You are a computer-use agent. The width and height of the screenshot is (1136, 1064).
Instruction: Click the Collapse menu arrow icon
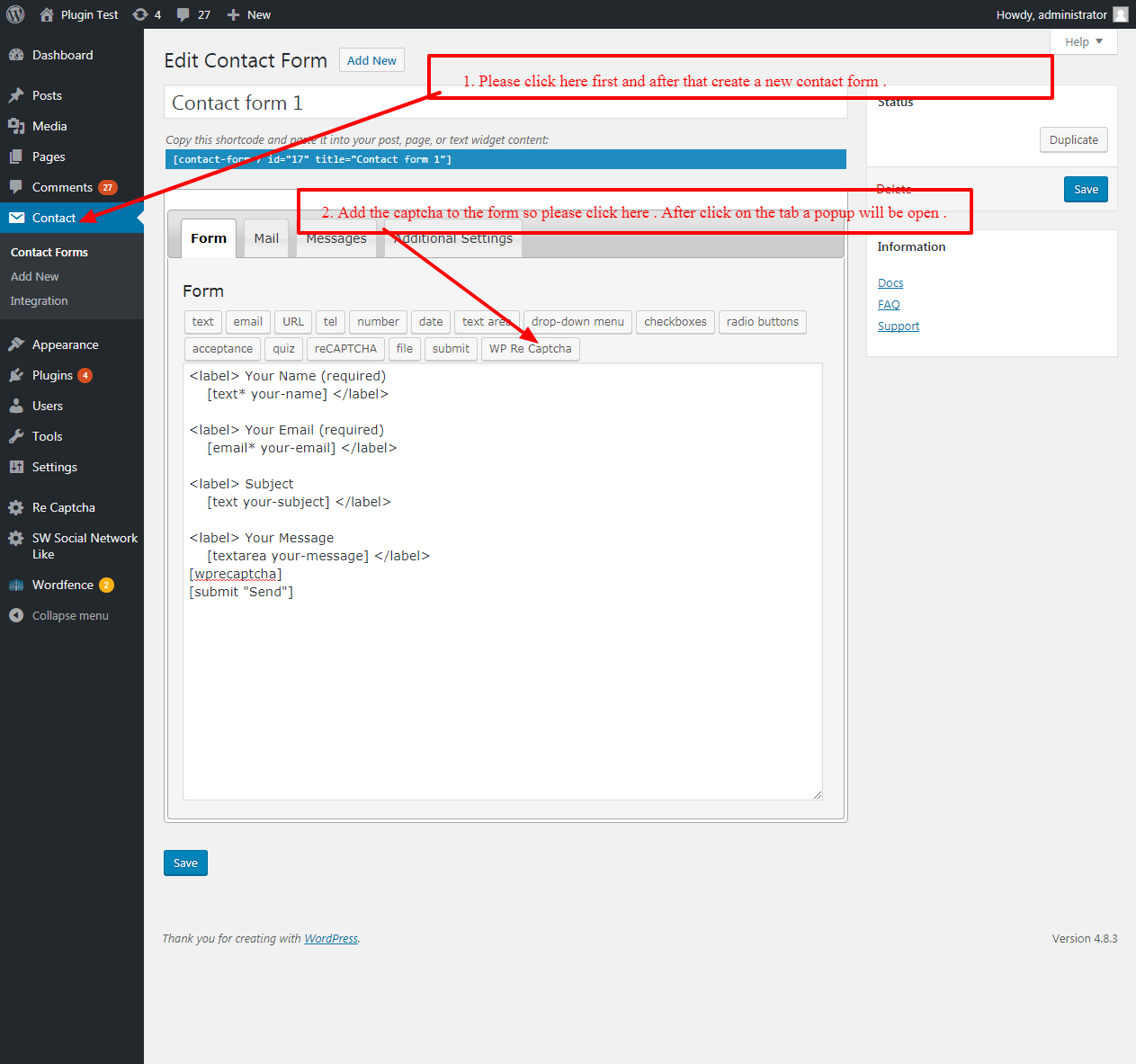[16, 615]
